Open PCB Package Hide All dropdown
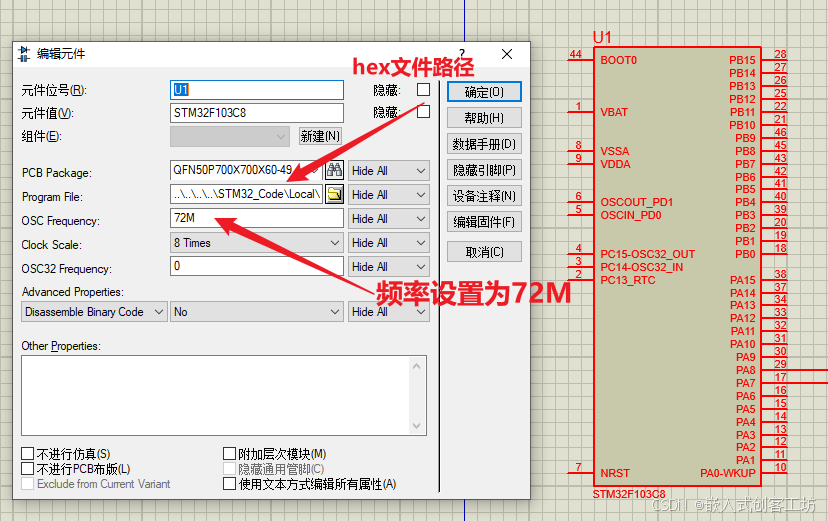The height and width of the screenshot is (521, 828). pos(389,170)
